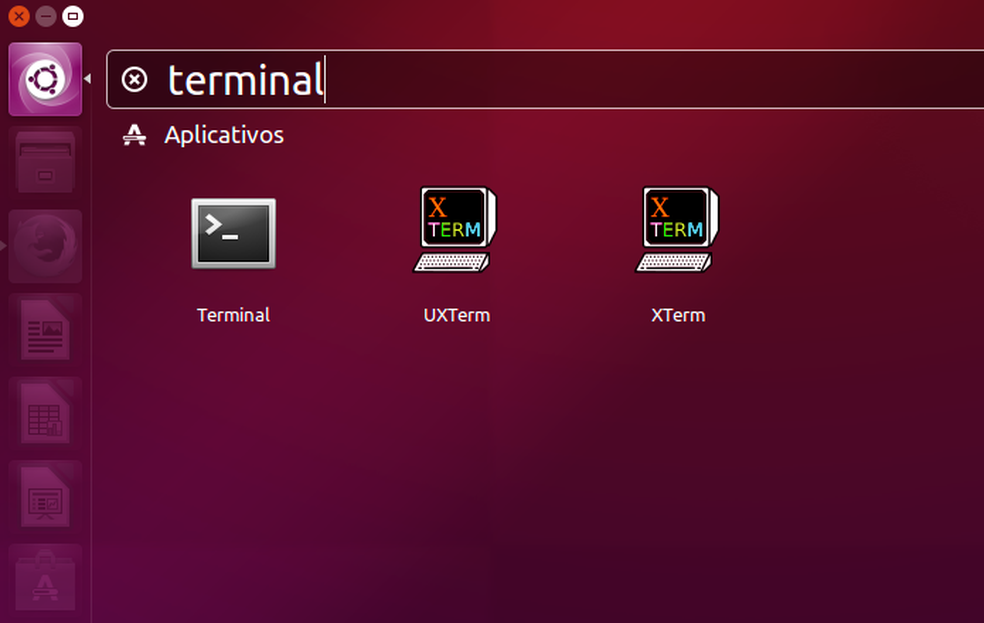Clear the search field with the X icon
Image resolution: width=984 pixels, height=623 pixels.
pyautogui.click(x=134, y=80)
